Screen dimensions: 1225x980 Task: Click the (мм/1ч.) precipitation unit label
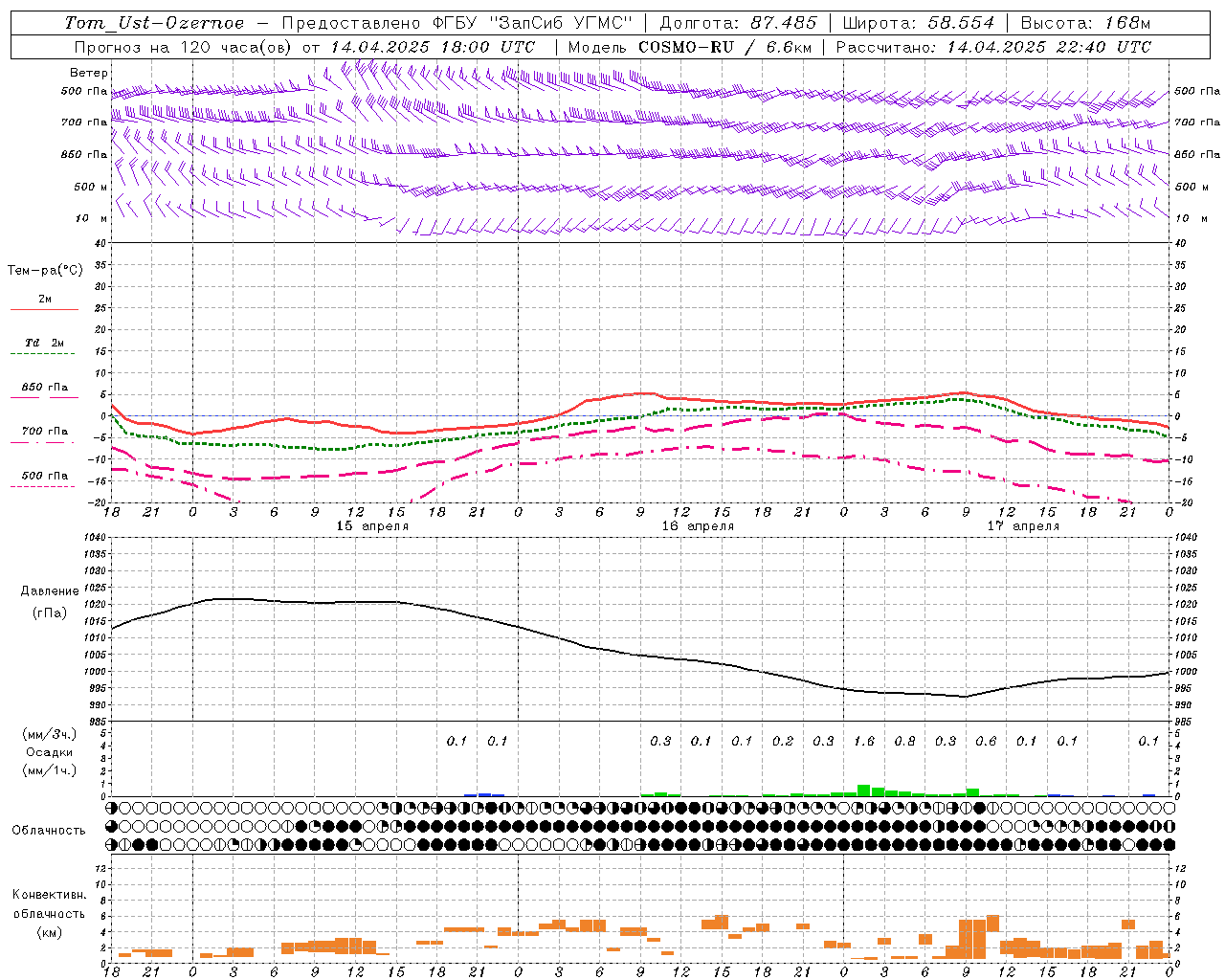(x=50, y=770)
